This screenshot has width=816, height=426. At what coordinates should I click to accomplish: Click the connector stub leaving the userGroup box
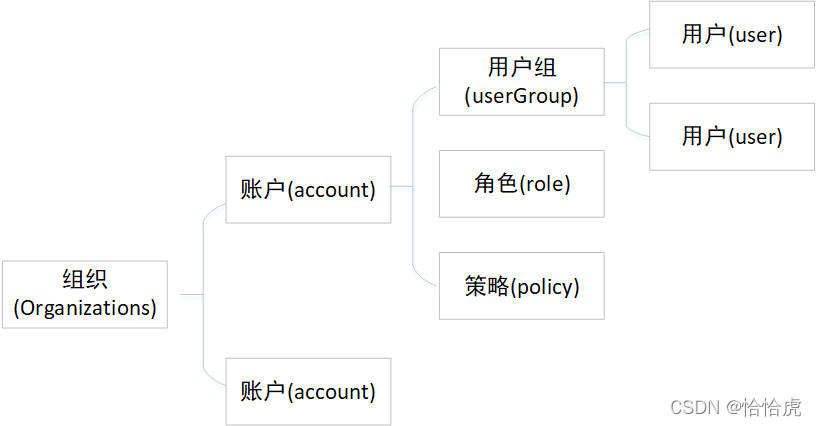click(x=615, y=83)
